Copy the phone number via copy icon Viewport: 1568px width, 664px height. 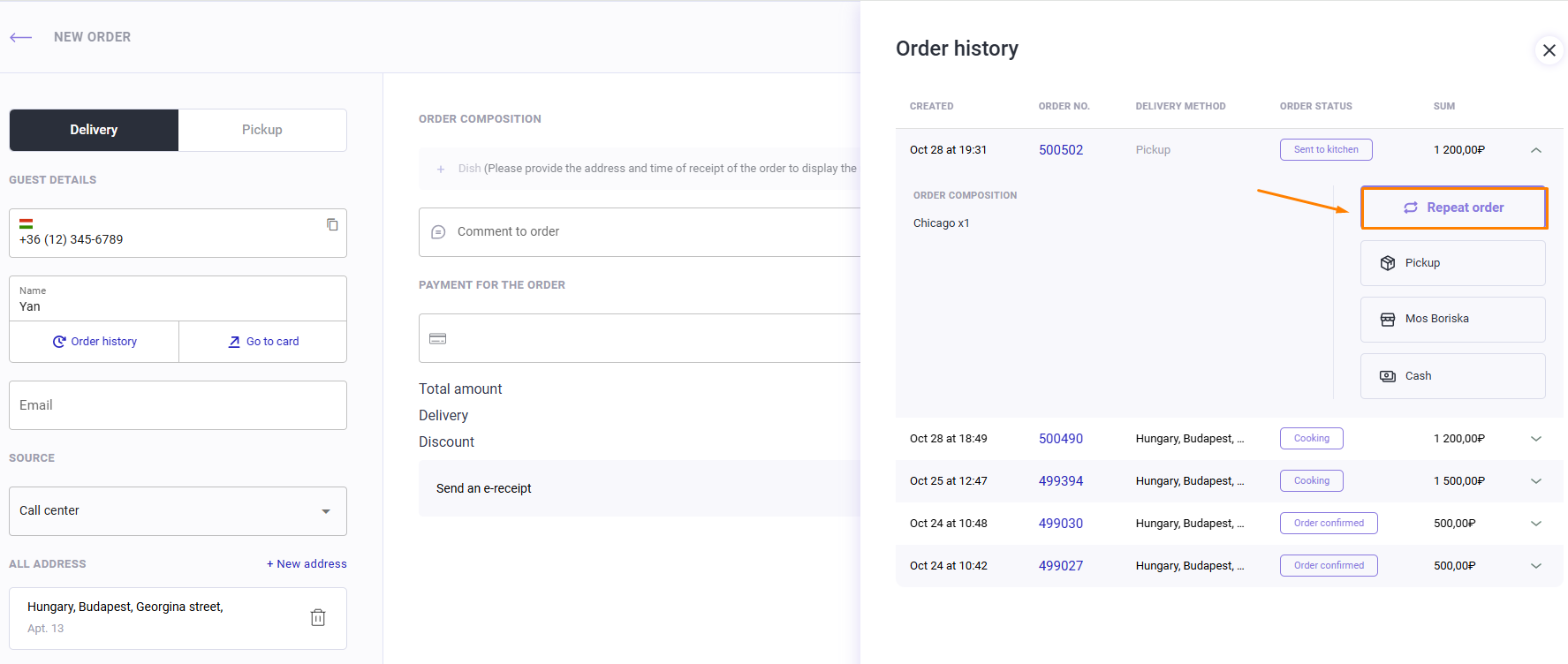point(332,224)
